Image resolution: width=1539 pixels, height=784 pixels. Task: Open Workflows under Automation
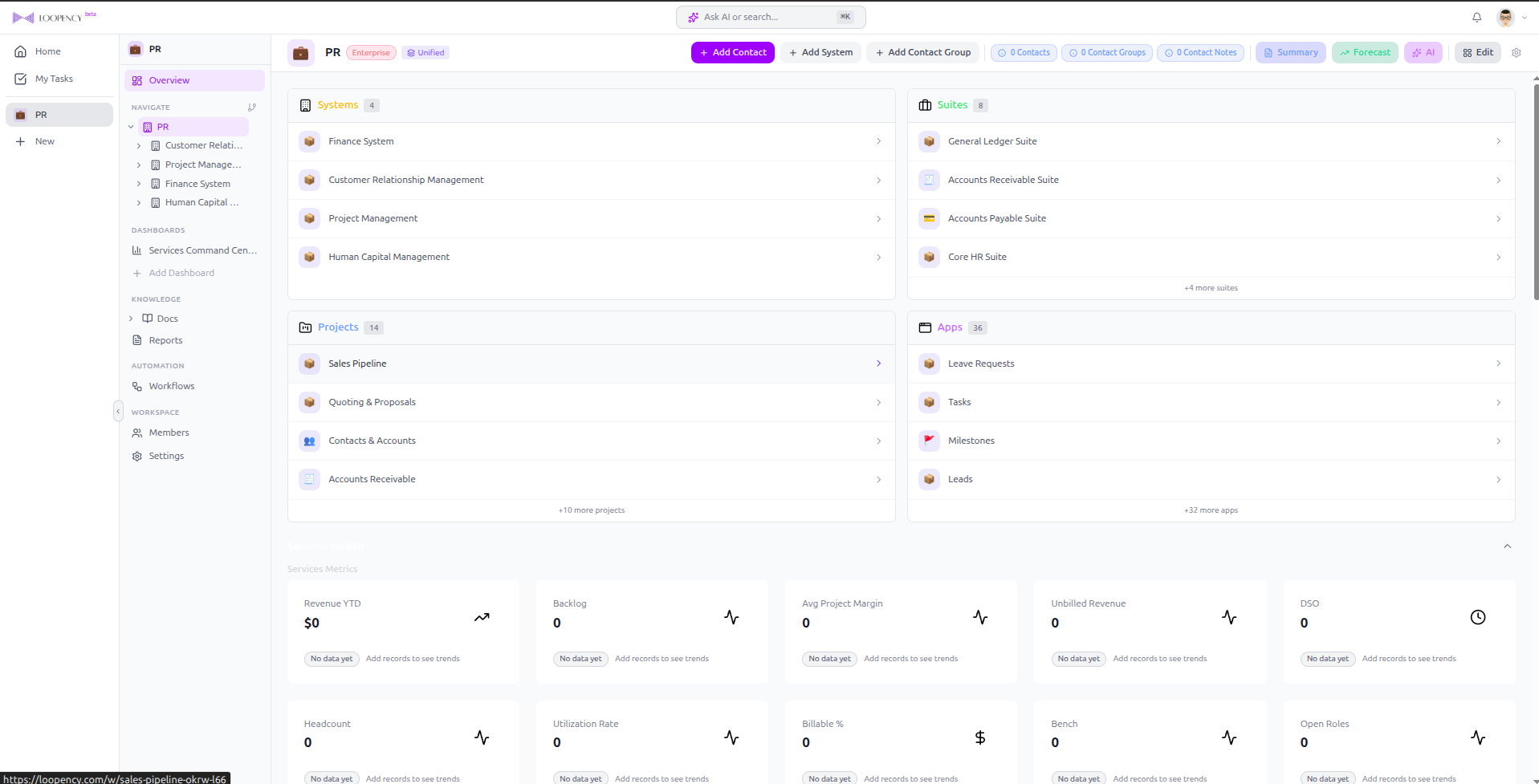(x=171, y=386)
